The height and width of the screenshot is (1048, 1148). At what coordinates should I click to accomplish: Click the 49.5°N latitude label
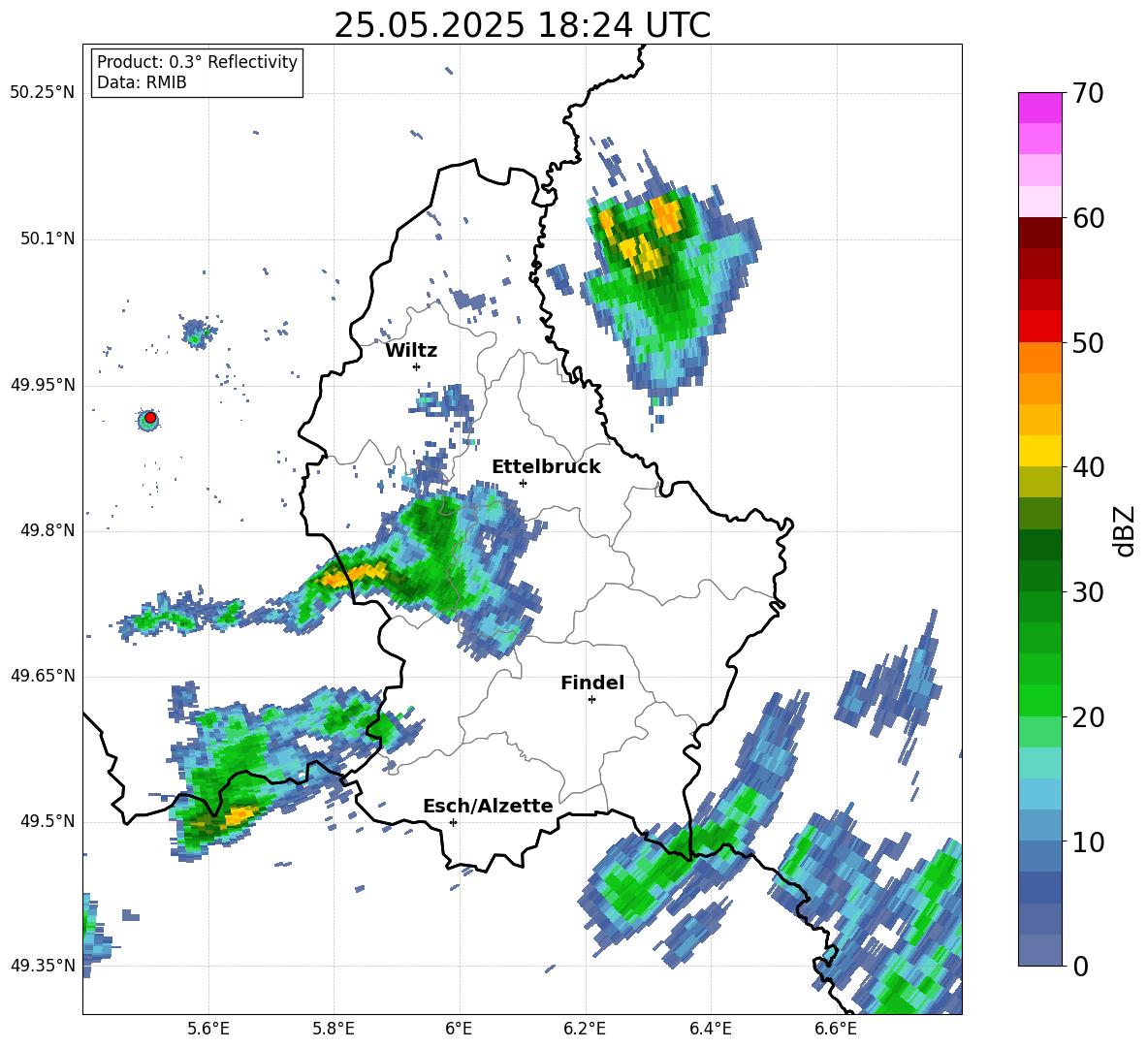(47, 821)
